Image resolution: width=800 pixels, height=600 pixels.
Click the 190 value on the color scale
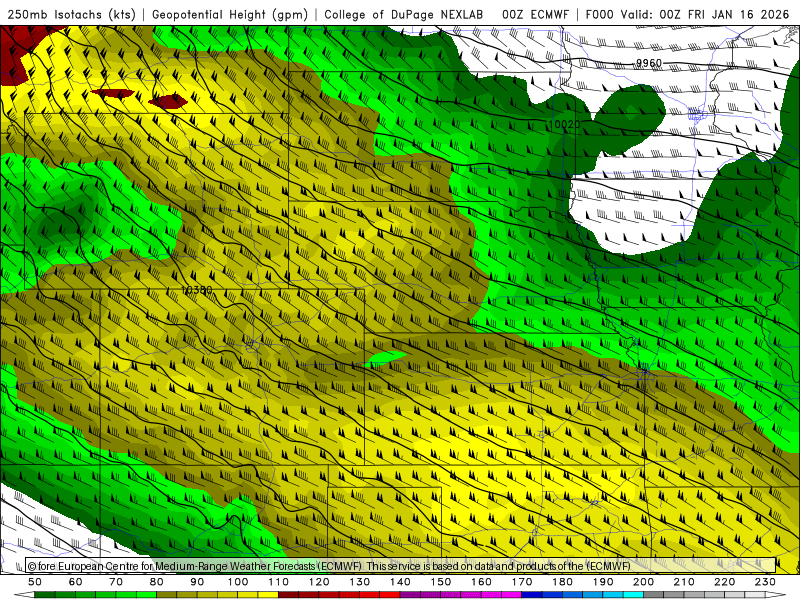(603, 582)
